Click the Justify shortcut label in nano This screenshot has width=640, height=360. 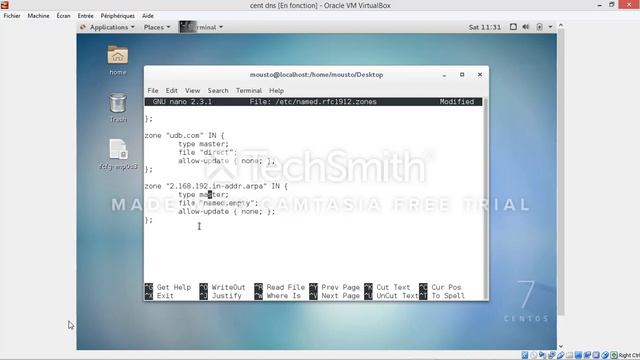[x=227, y=296]
